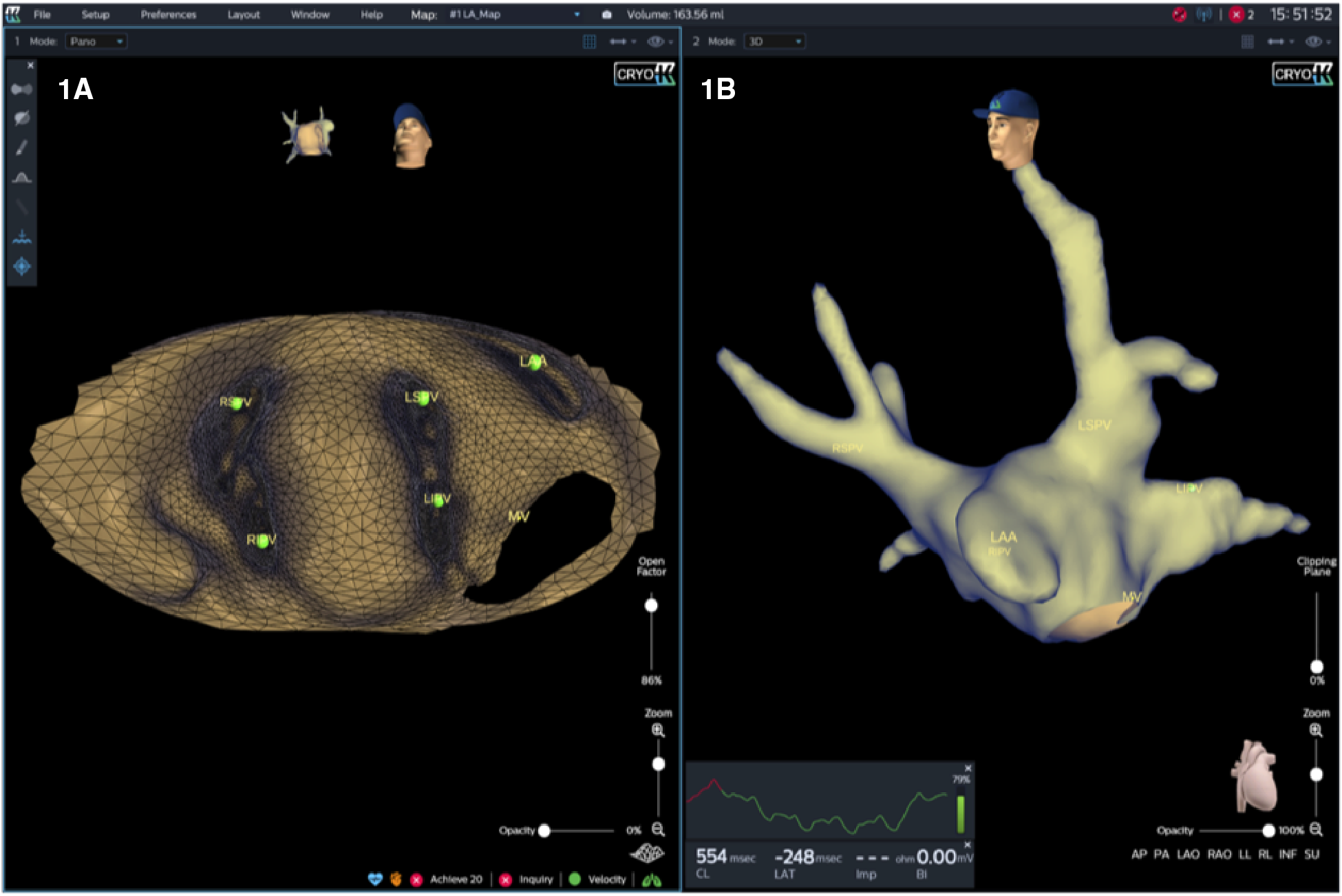The image size is (1342, 896).
Task: Open the panel 1 Mode dropdown showing Pano
Action: tap(96, 41)
